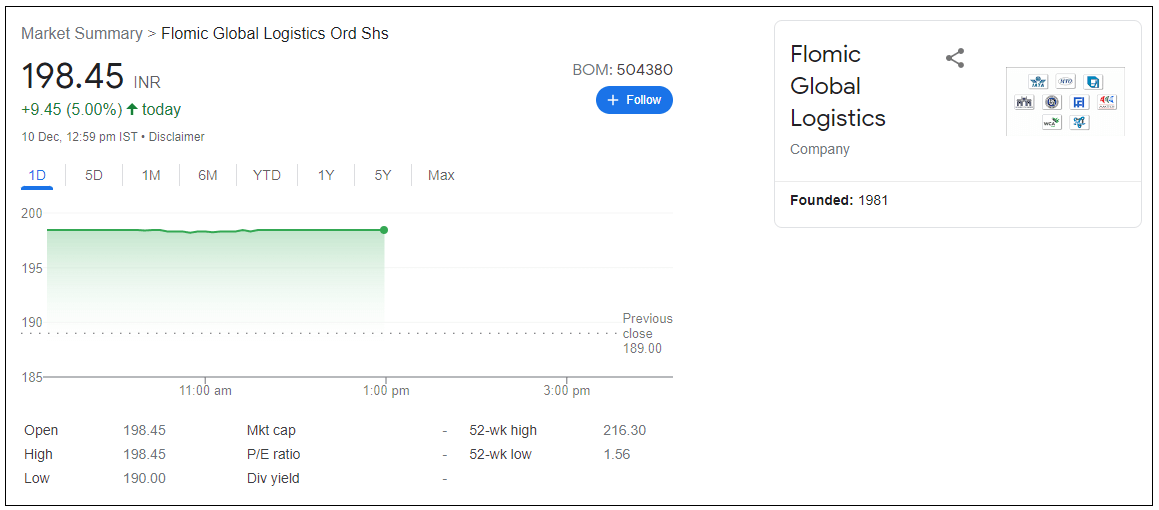Click the price 198.45 heading

(x=72, y=77)
